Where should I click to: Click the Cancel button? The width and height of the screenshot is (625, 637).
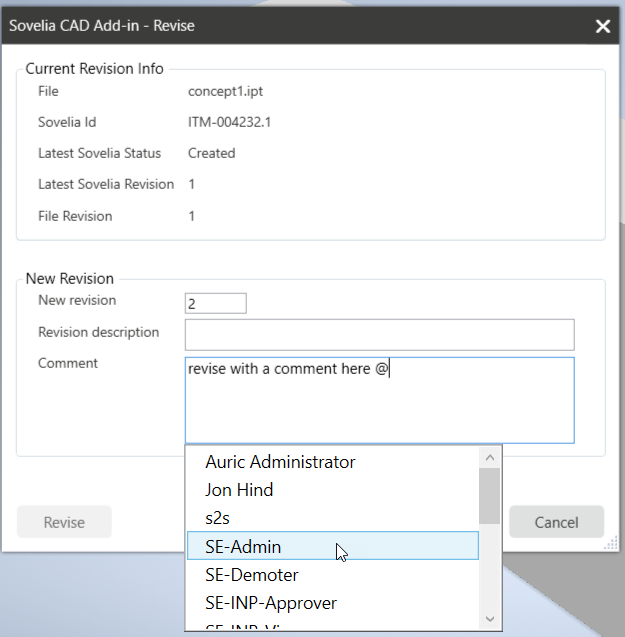pos(556,522)
